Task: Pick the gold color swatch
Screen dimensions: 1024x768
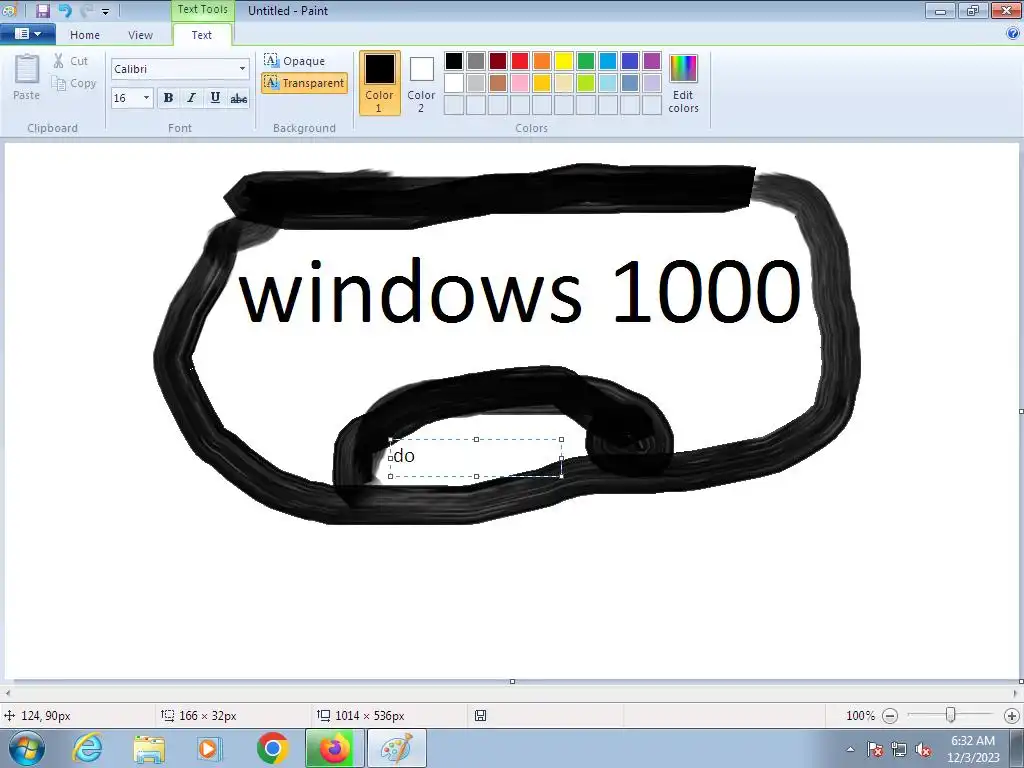Action: coord(542,83)
